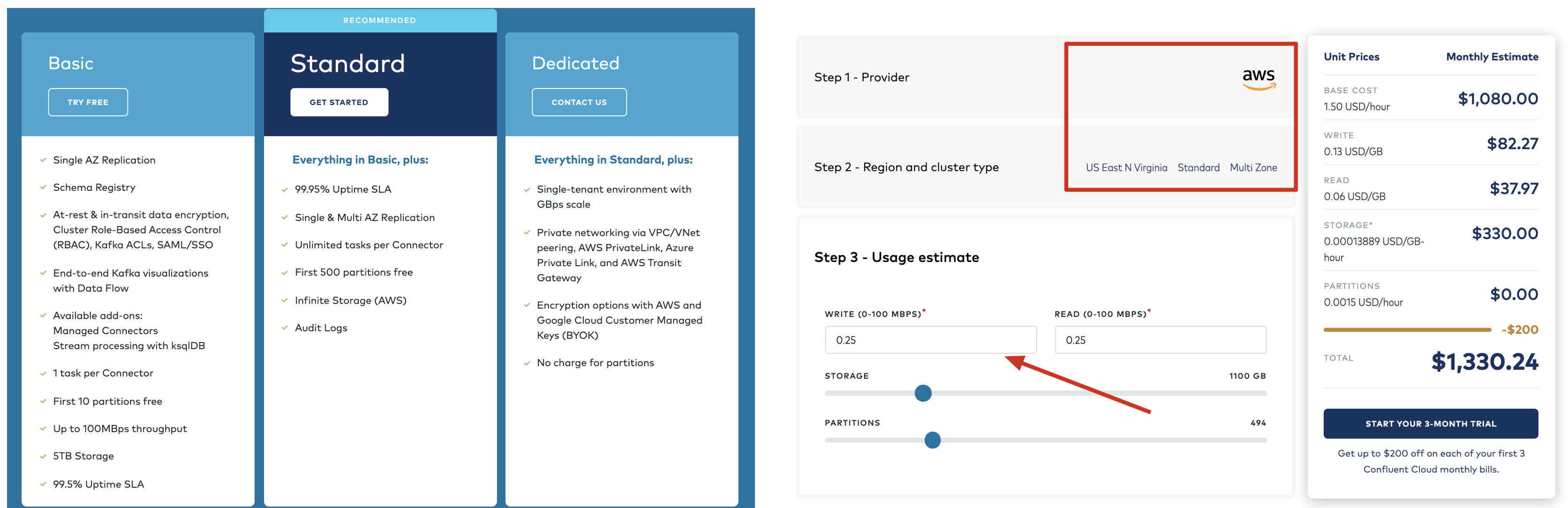Click the WRITE MBPS input field
The image size is (1568, 508).
[x=930, y=339]
